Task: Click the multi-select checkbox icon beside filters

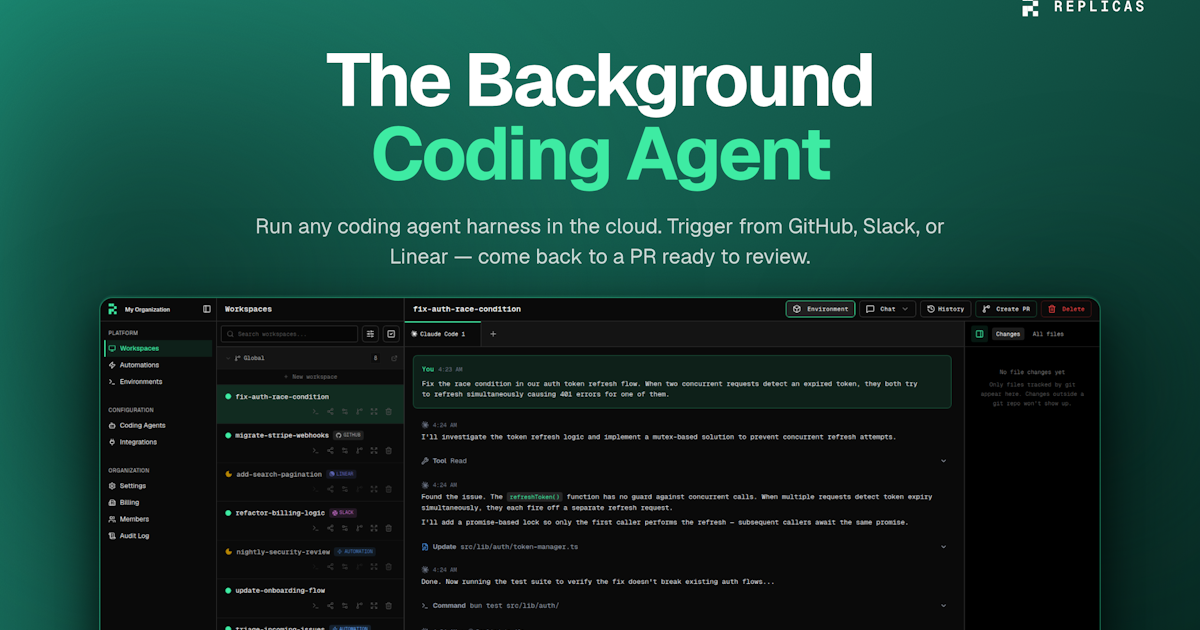Action: (391, 334)
